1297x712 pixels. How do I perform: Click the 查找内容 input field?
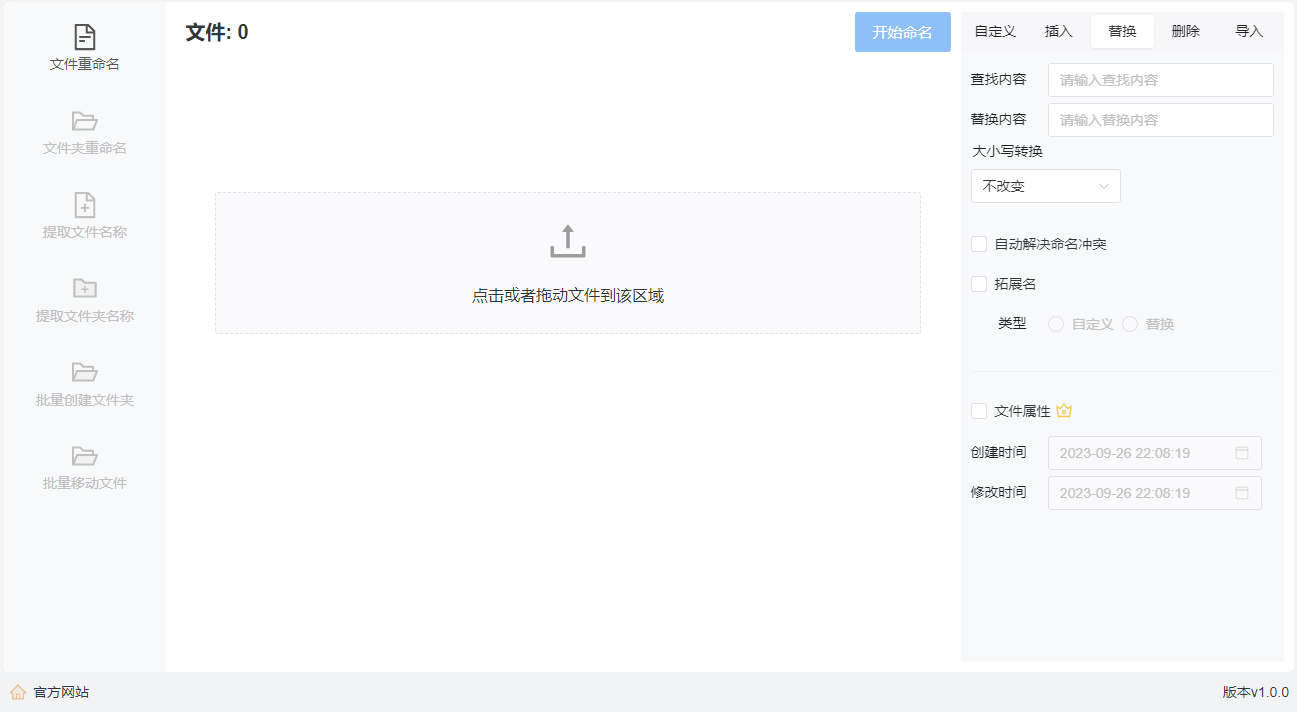pyautogui.click(x=1160, y=80)
